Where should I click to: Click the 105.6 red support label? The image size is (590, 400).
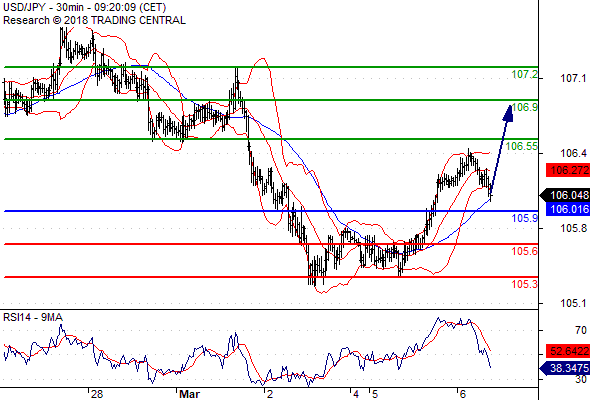click(525, 251)
